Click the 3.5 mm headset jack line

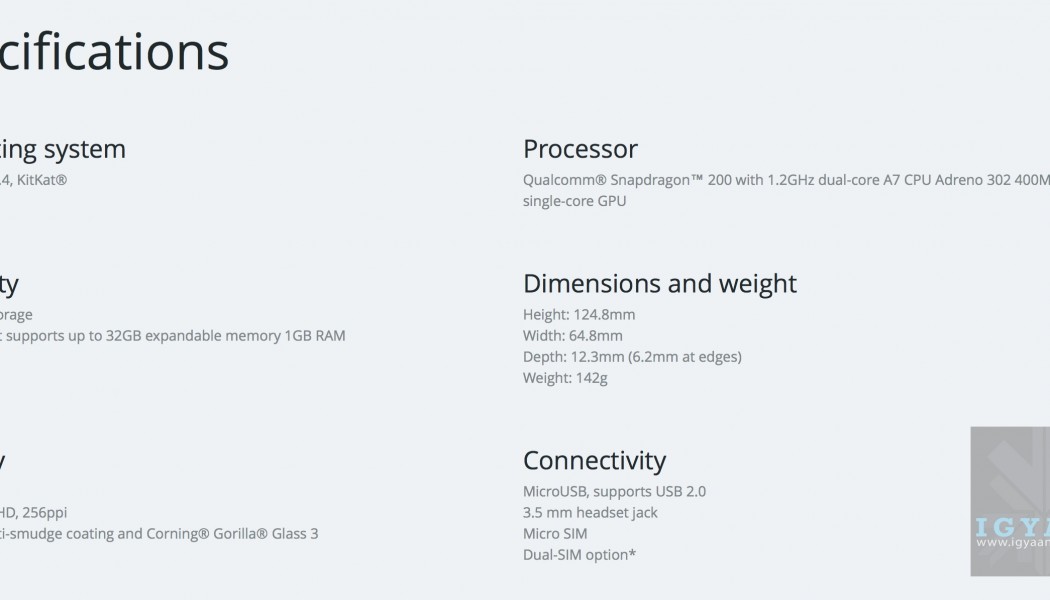[x=590, y=512]
